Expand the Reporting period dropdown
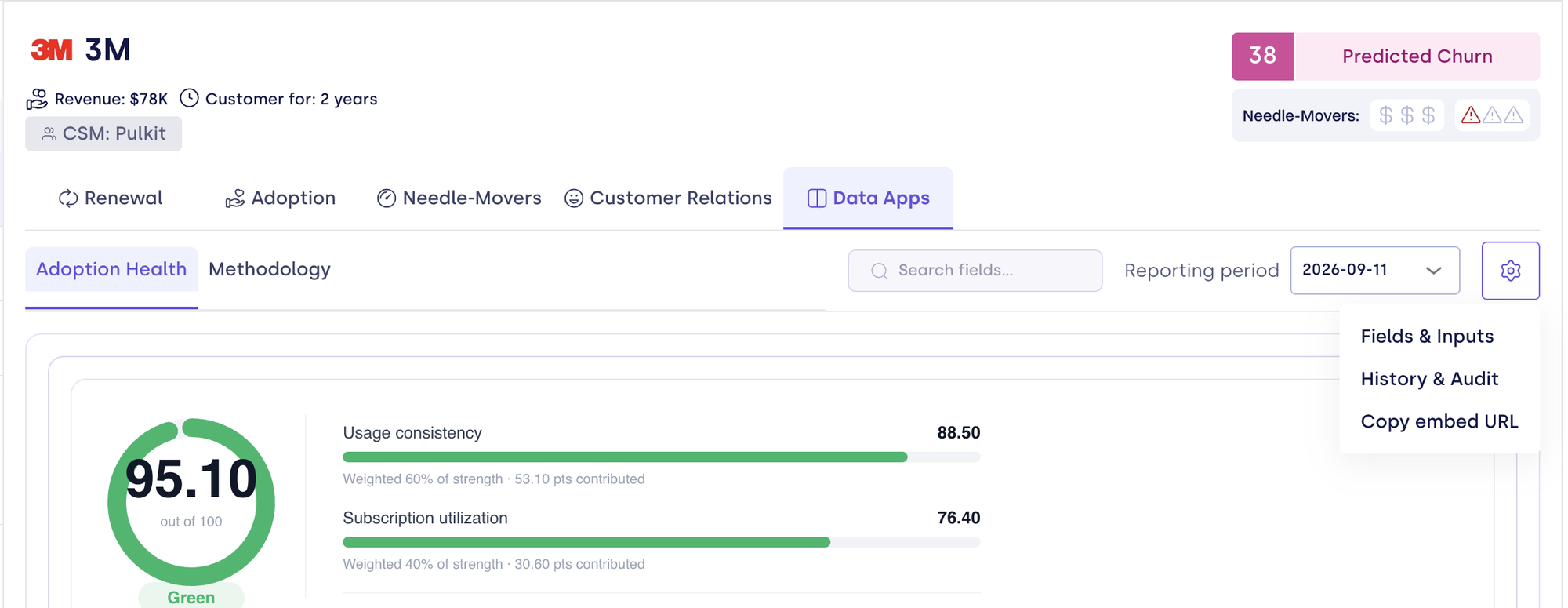Image resolution: width=1568 pixels, height=608 pixels. 1374,270
